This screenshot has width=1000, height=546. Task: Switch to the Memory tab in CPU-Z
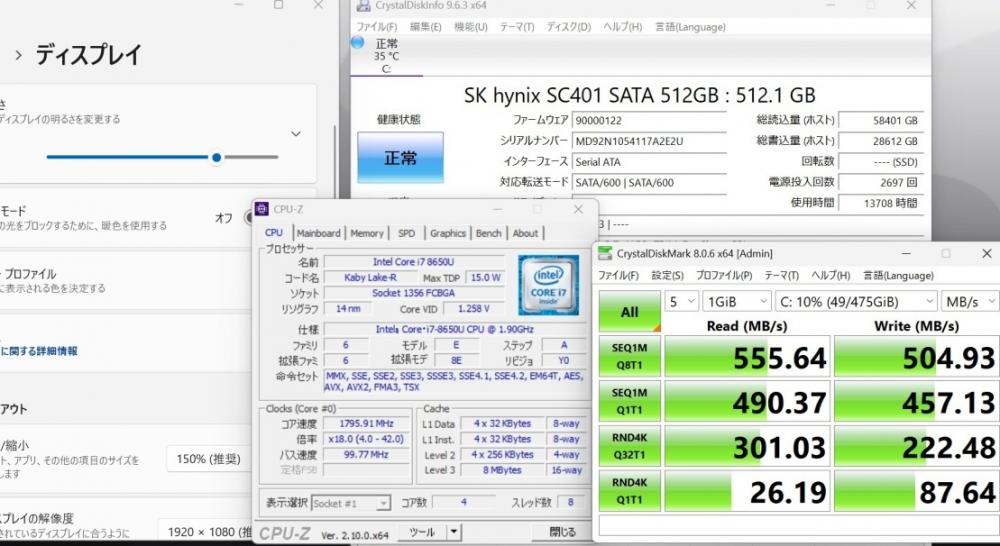click(367, 233)
